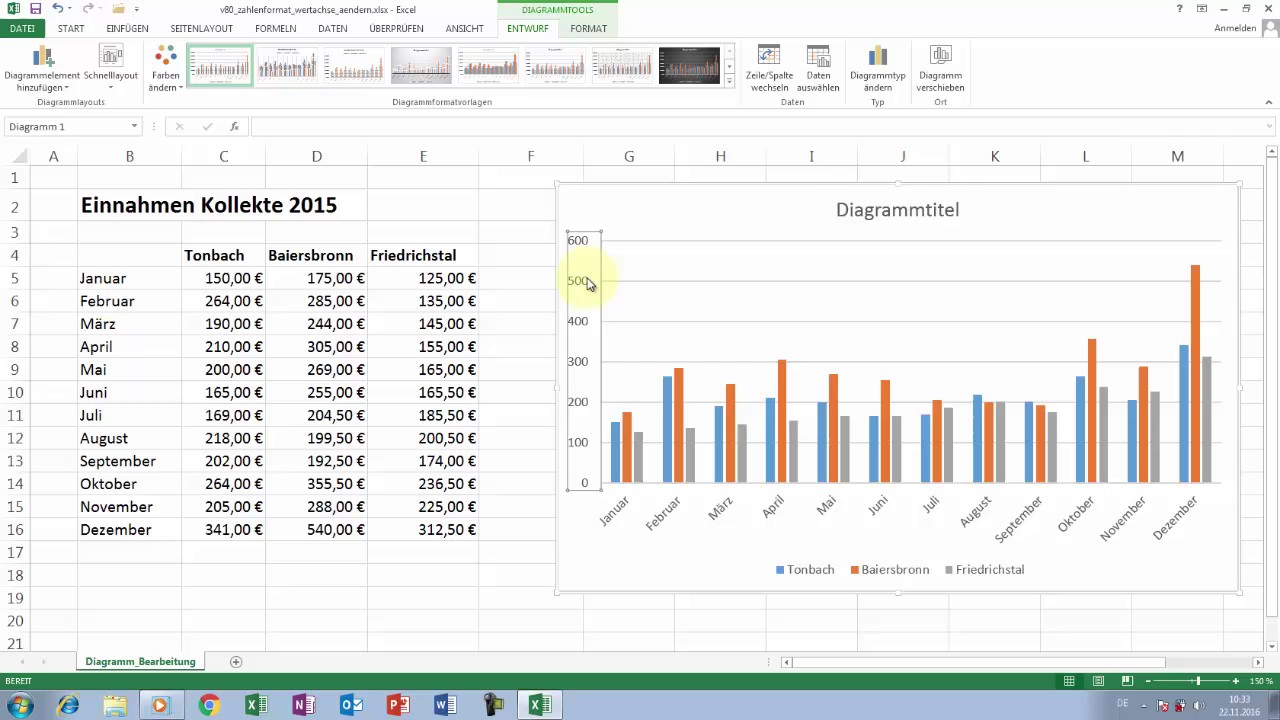Open the Diagrammelement hinzufügen menu
1280x720 pixels.
click(x=42, y=69)
